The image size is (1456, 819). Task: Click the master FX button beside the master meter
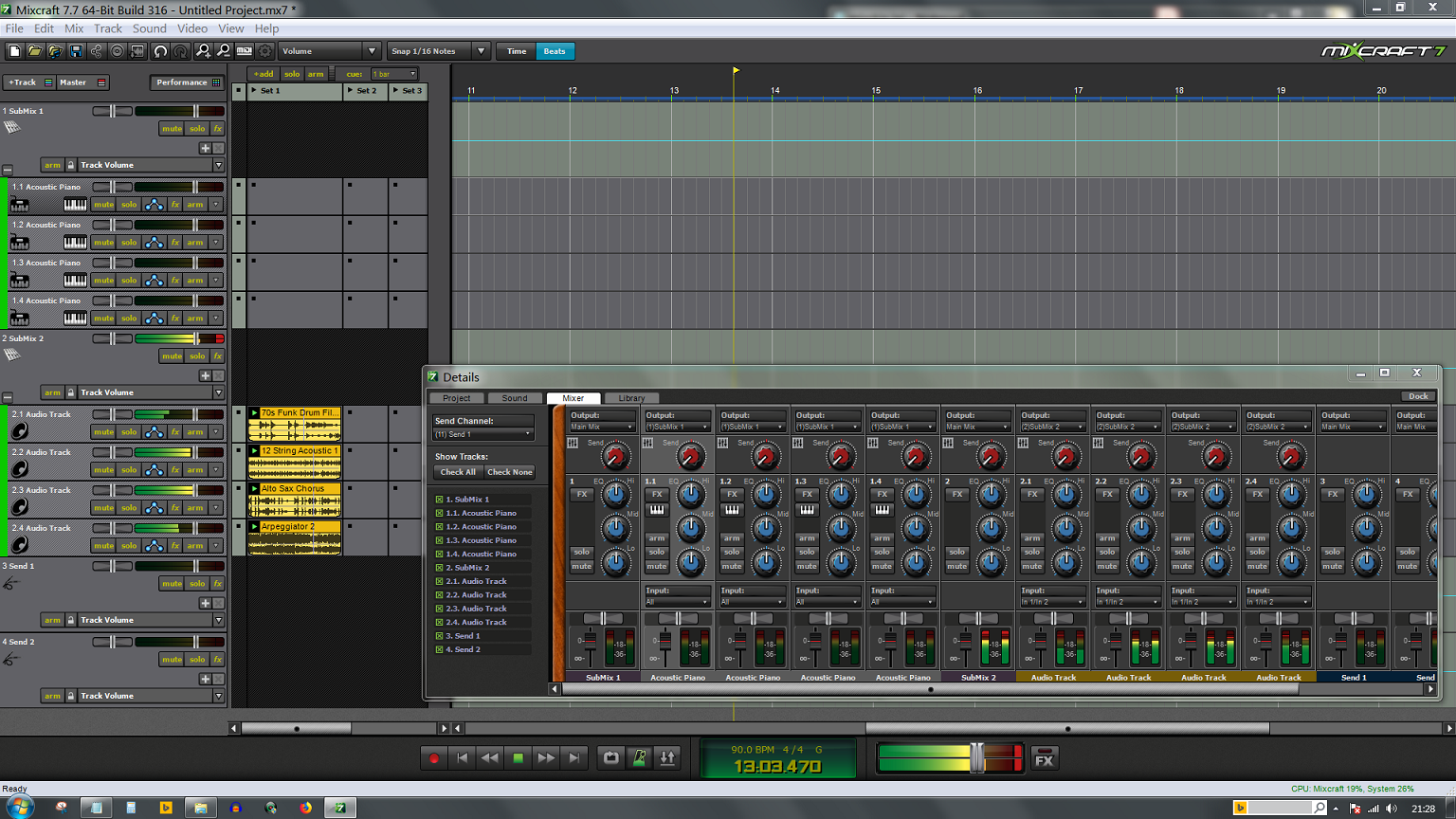point(1044,758)
